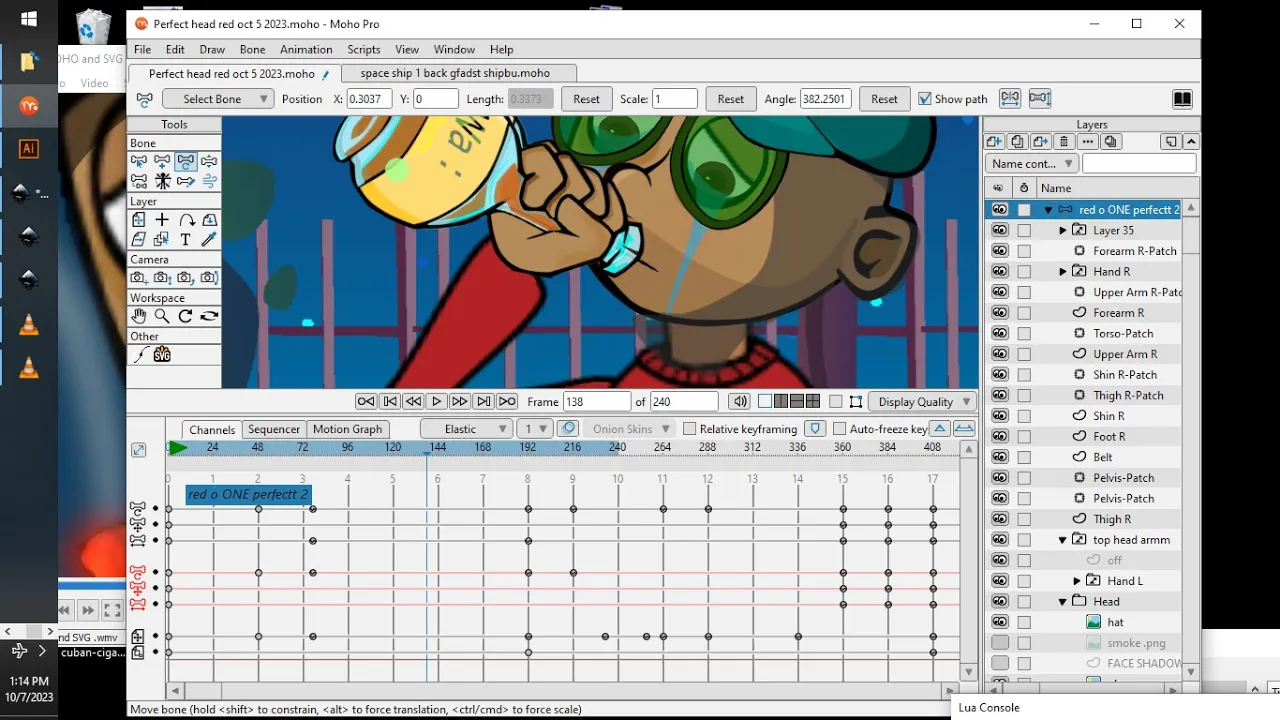Toggle audio mute speaker icon
Viewport: 1280px width, 720px height.
point(739,402)
